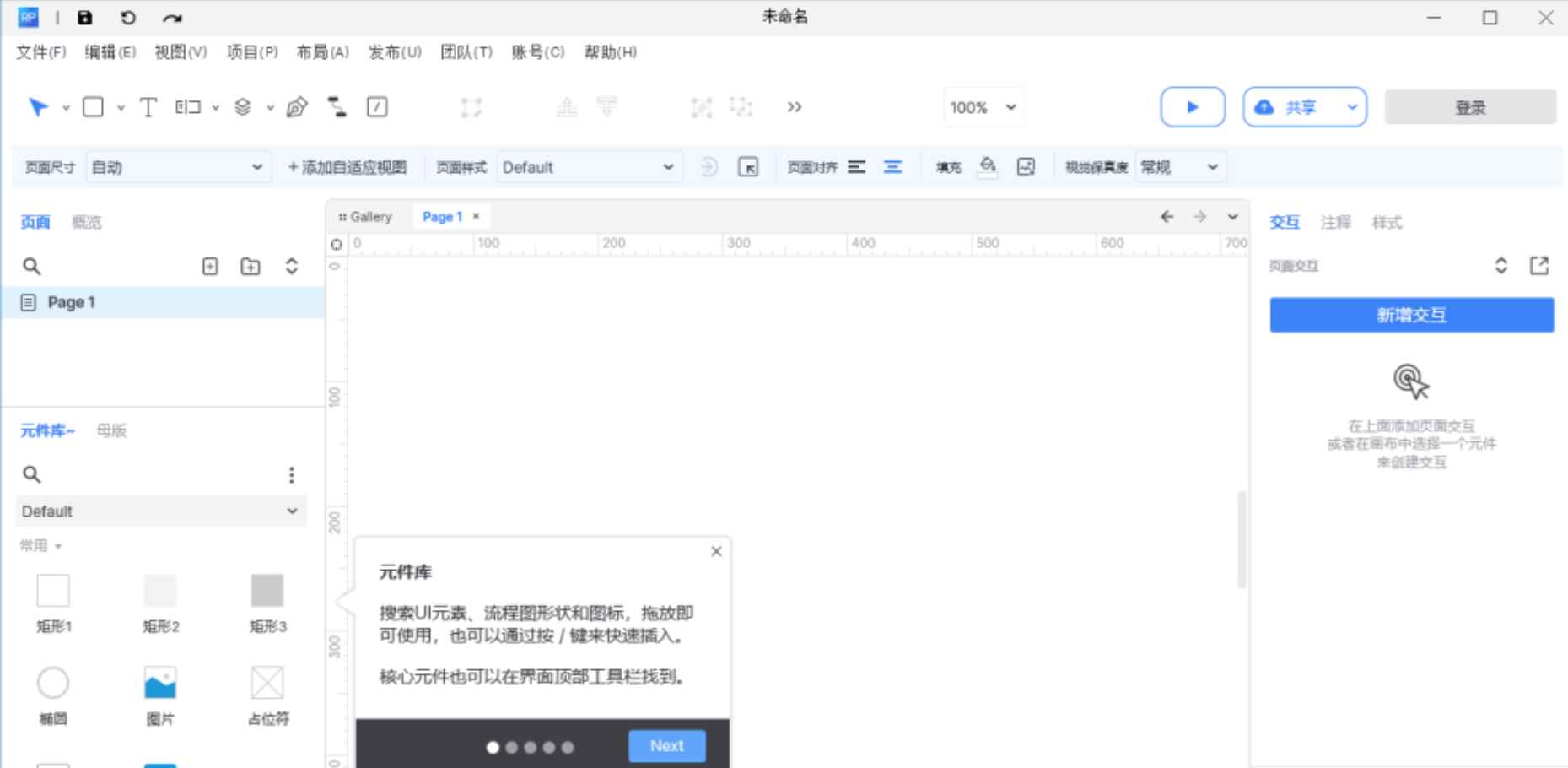Open the 视觉保真度 fidelity dropdown
Image resolution: width=1568 pixels, height=768 pixels.
click(1180, 166)
